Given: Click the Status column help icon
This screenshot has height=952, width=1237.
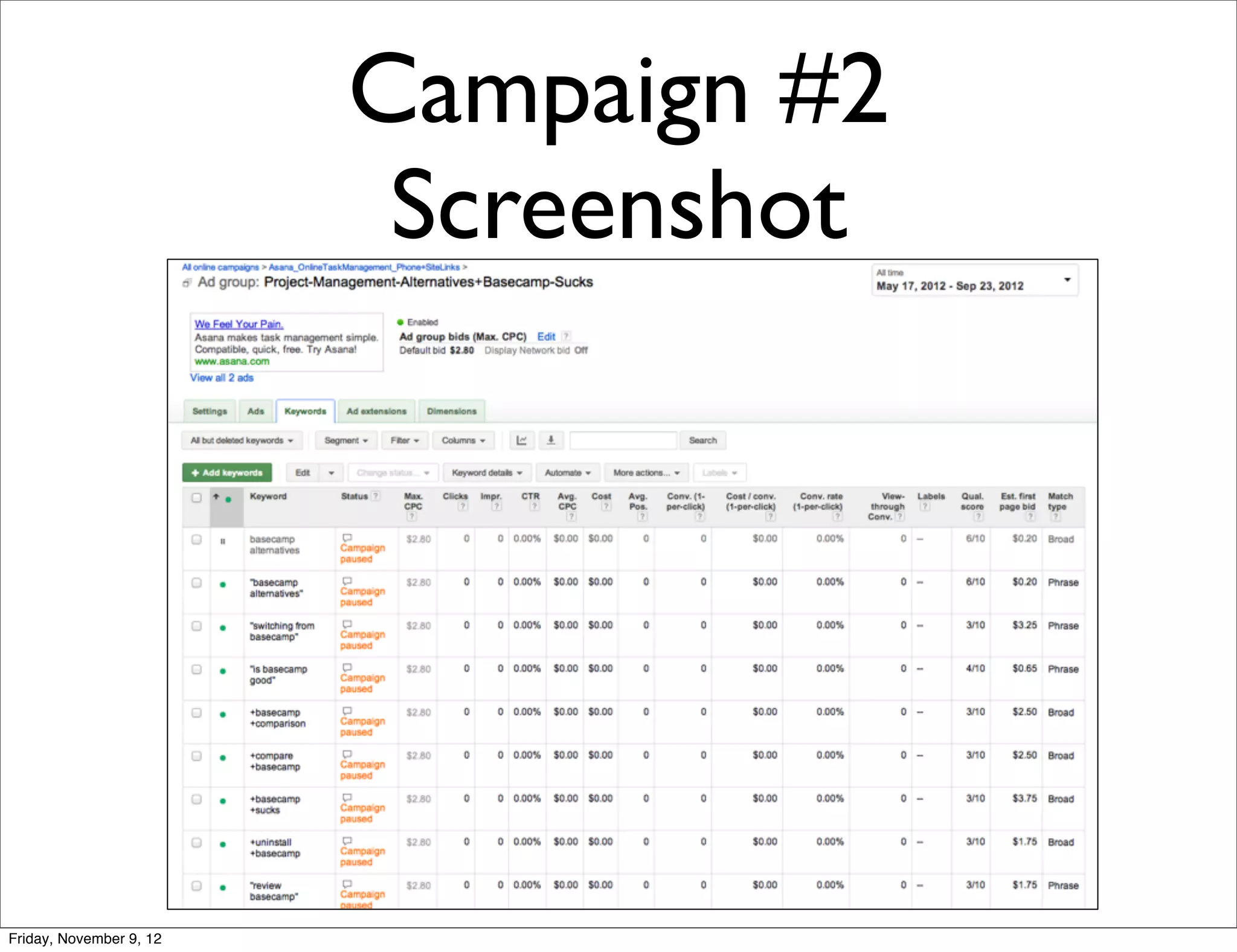Looking at the screenshot, I should click(x=376, y=496).
